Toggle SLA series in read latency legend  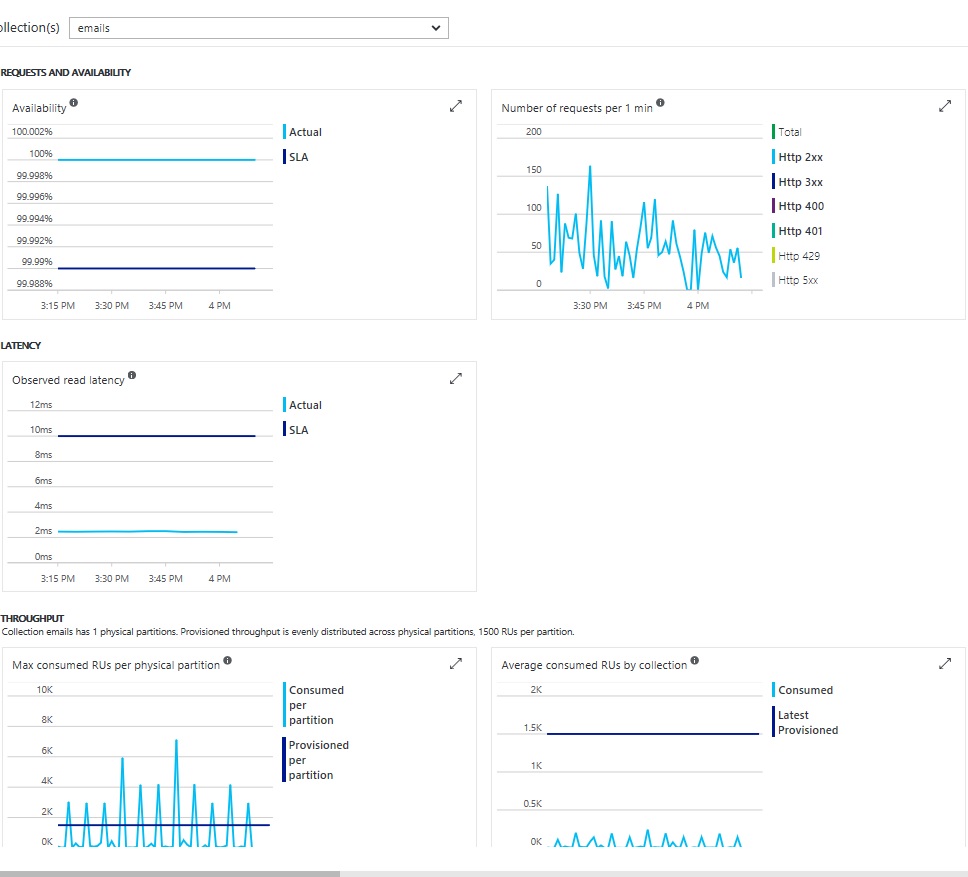[x=296, y=430]
